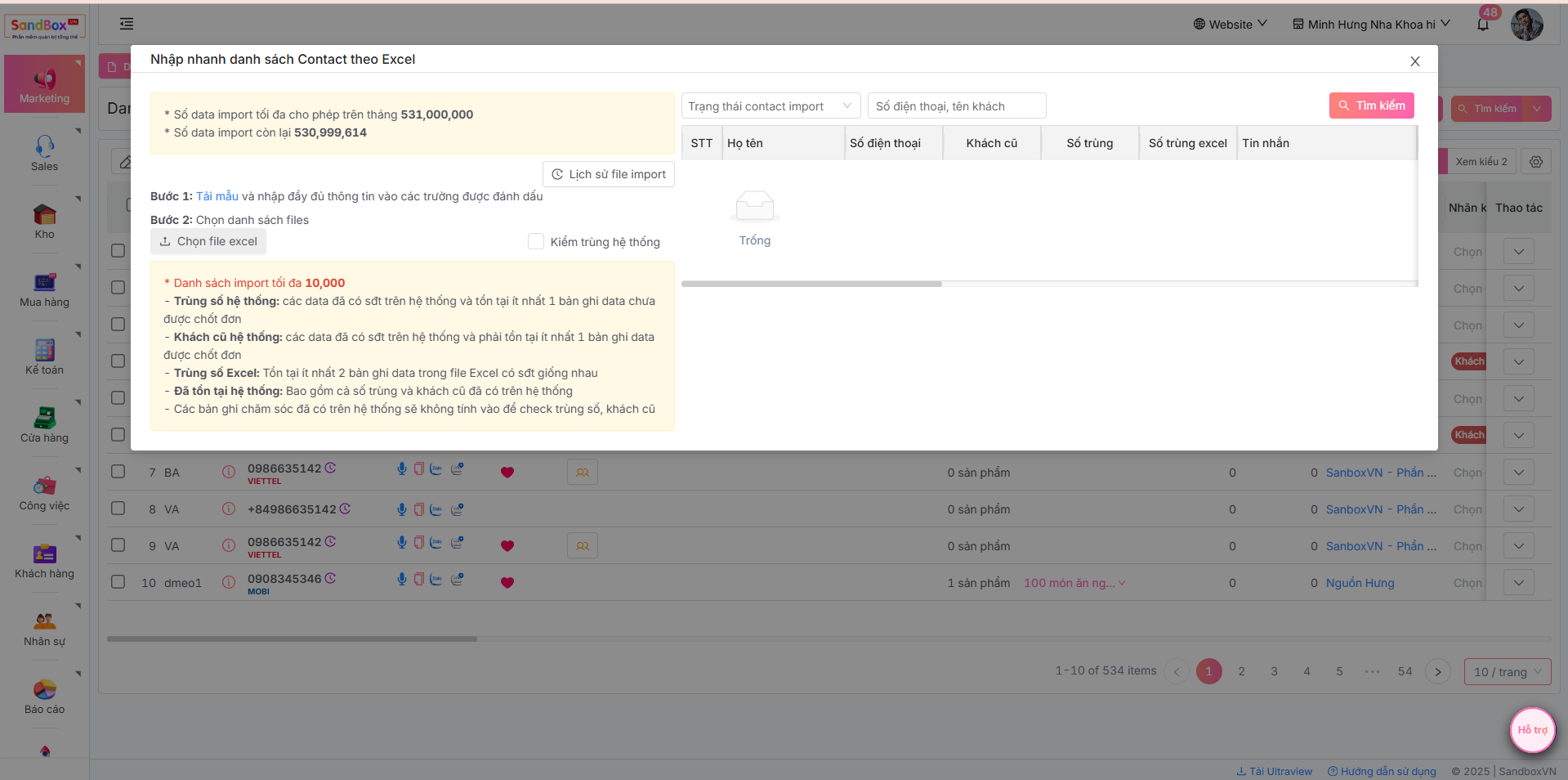Click the notification bell icon
Image resolution: width=1568 pixels, height=780 pixels.
(x=1483, y=25)
